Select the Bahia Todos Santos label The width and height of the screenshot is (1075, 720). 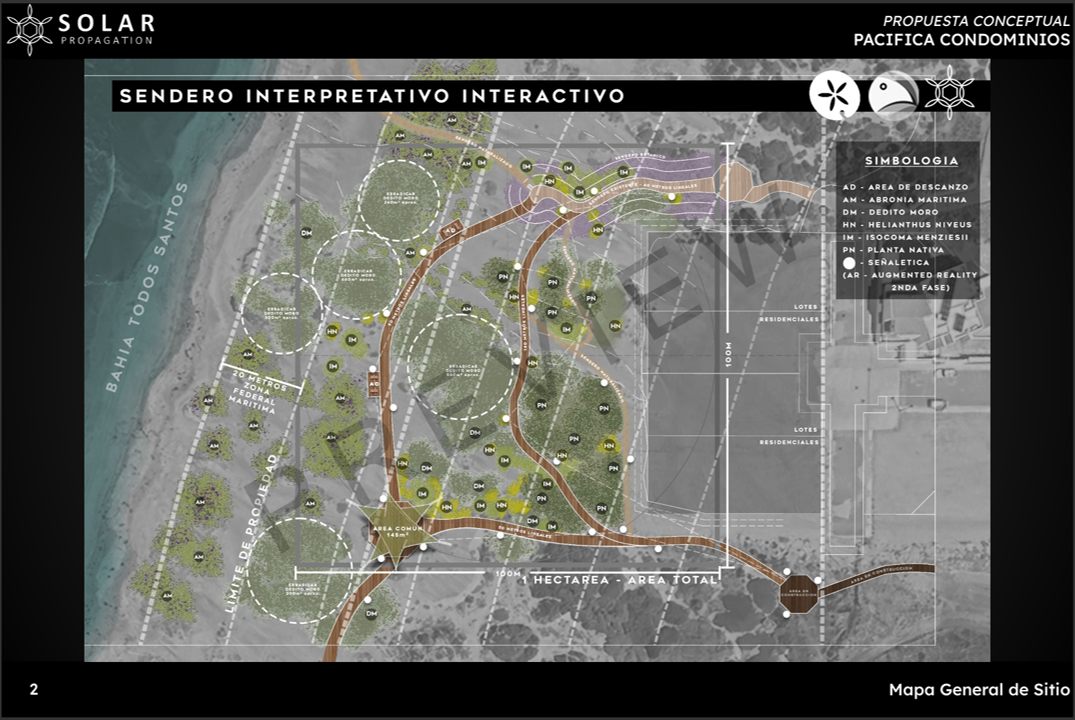[x=148, y=286]
